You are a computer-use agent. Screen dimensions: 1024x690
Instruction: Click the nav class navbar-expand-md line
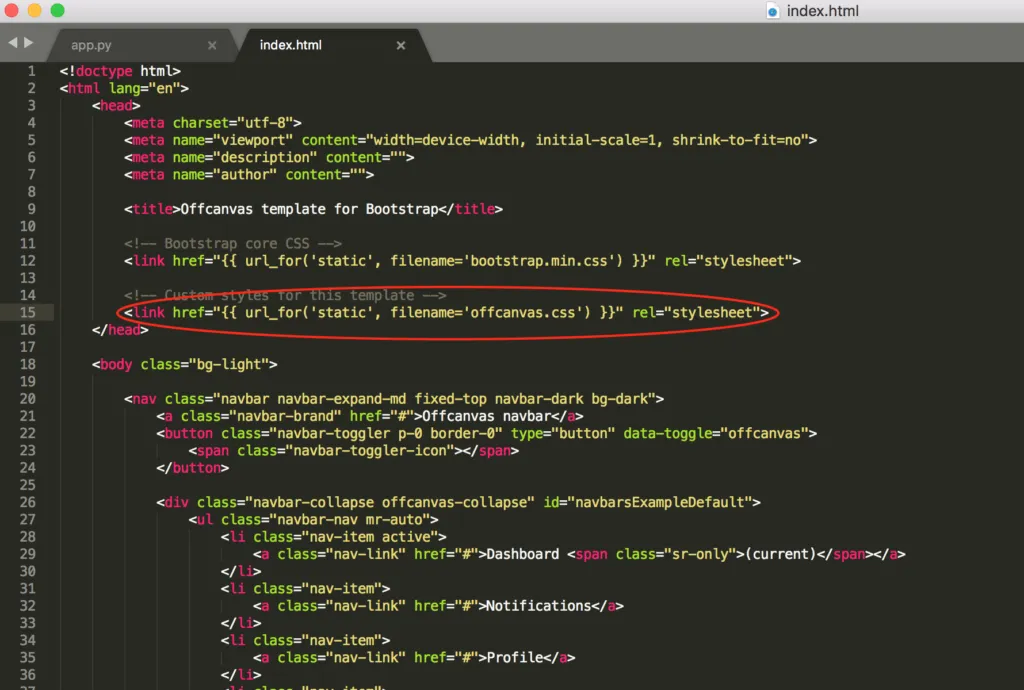(394, 399)
